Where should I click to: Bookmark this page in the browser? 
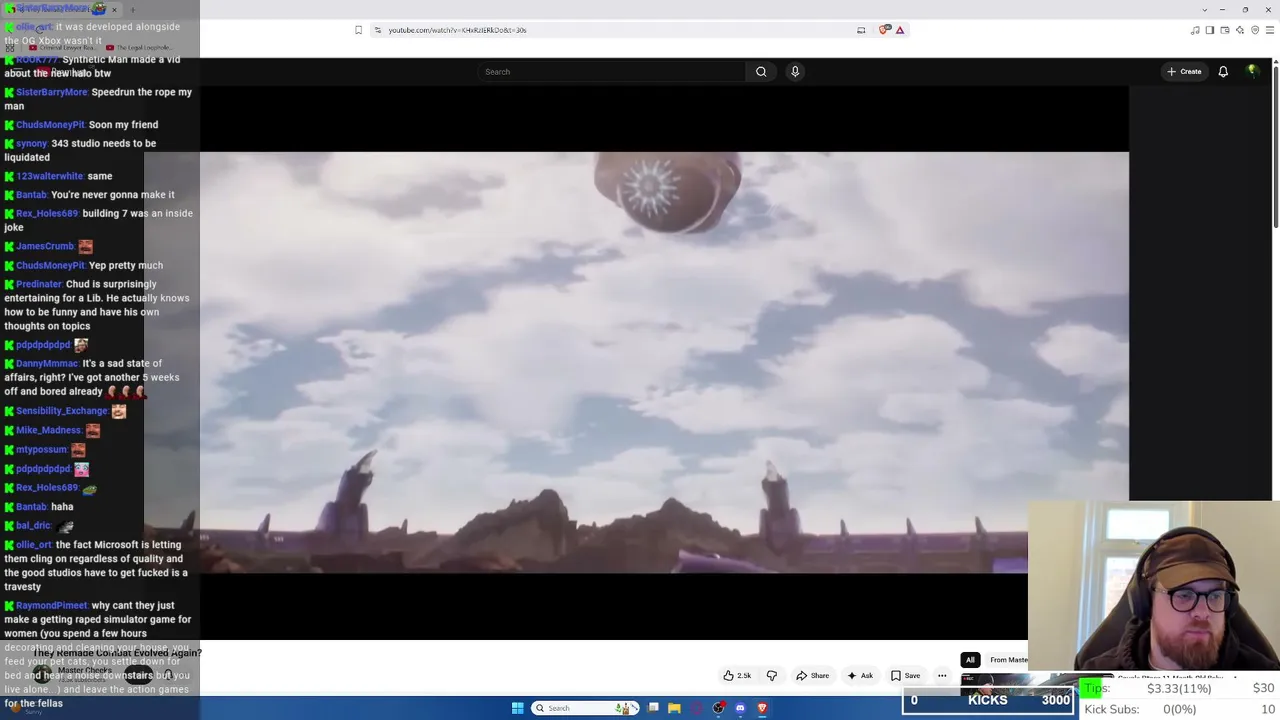[358, 30]
